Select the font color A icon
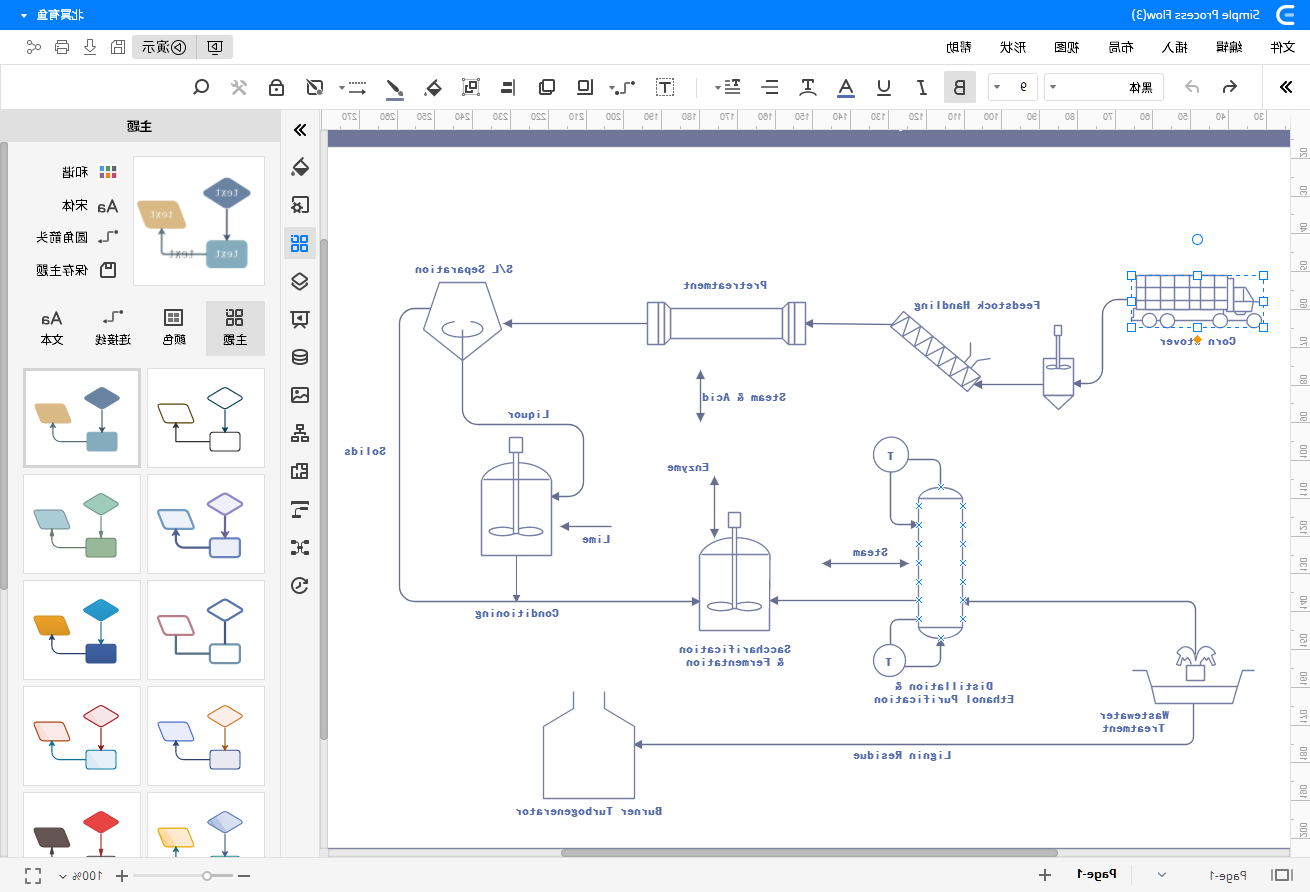Viewport: 1310px width, 892px height. click(x=846, y=87)
